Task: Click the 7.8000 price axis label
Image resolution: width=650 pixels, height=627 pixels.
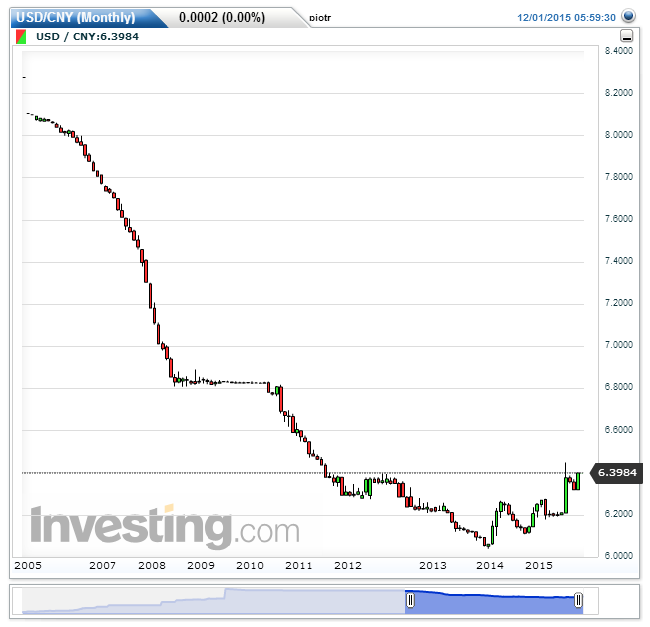Action: click(618, 177)
